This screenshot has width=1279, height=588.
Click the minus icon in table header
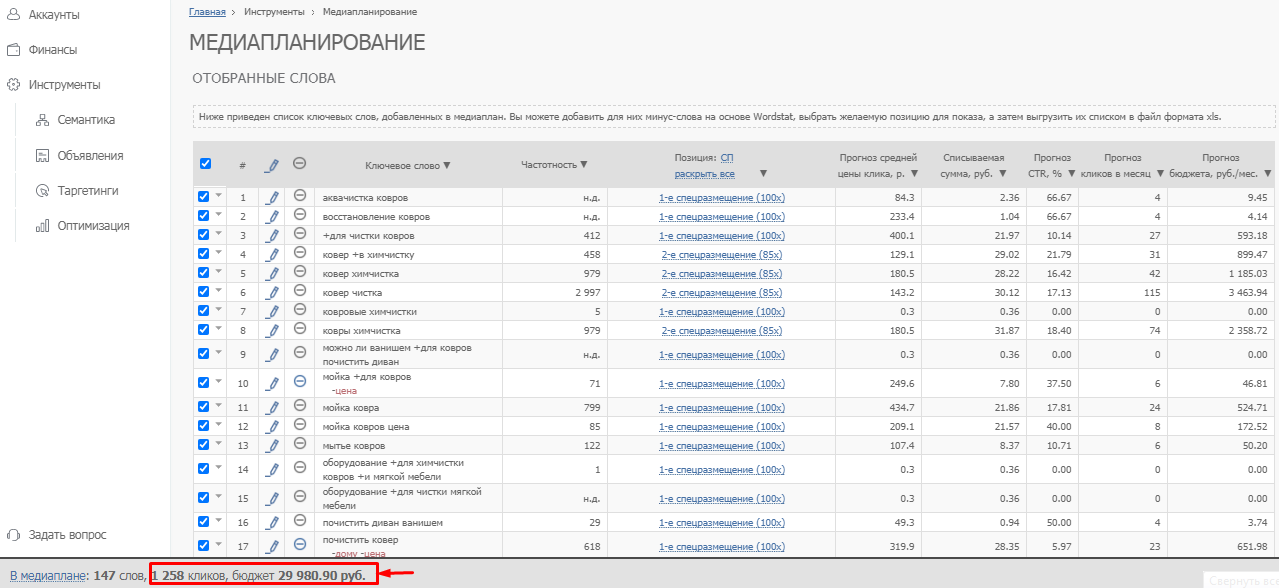(x=299, y=164)
